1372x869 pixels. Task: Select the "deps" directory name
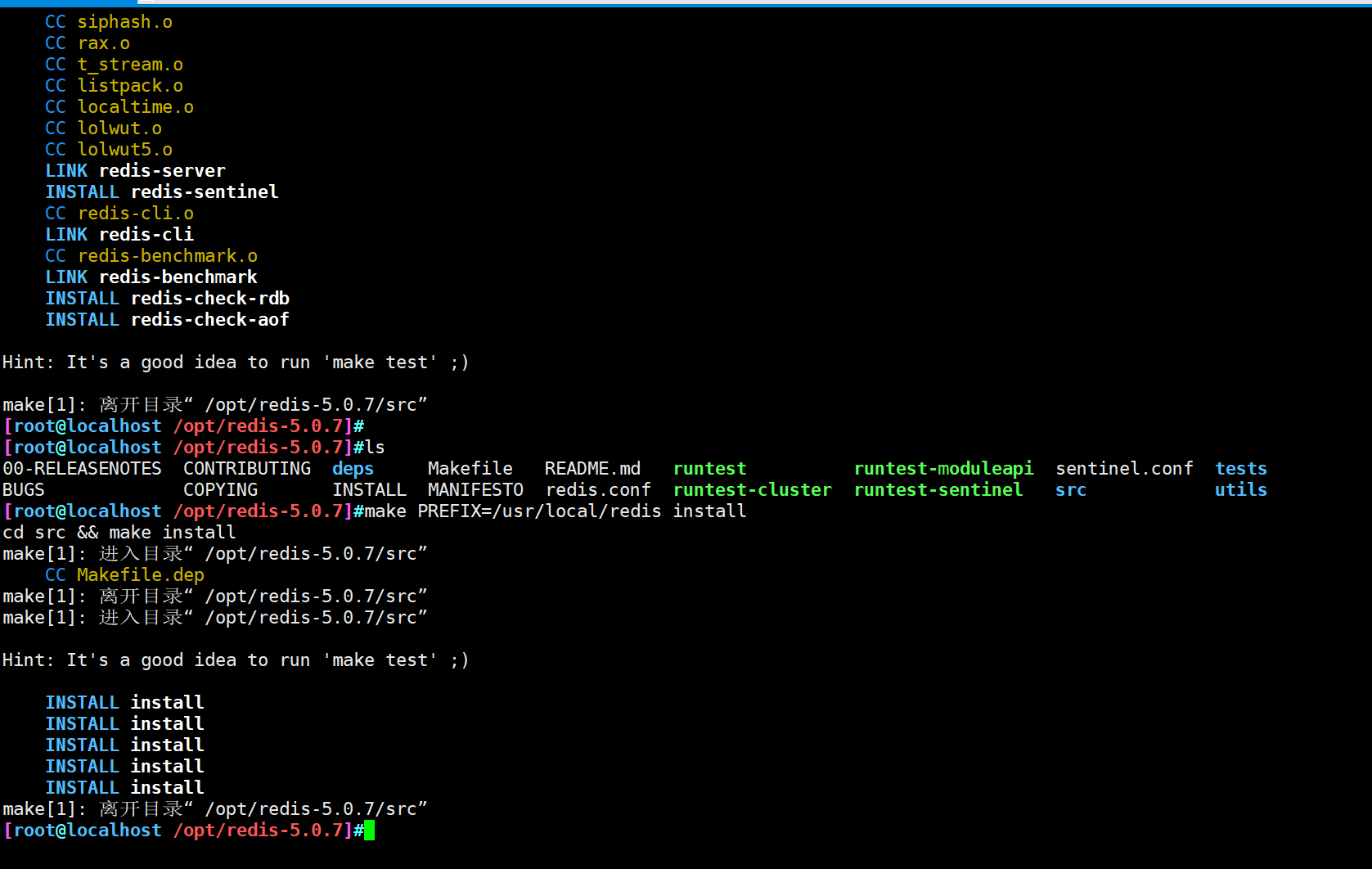(353, 469)
